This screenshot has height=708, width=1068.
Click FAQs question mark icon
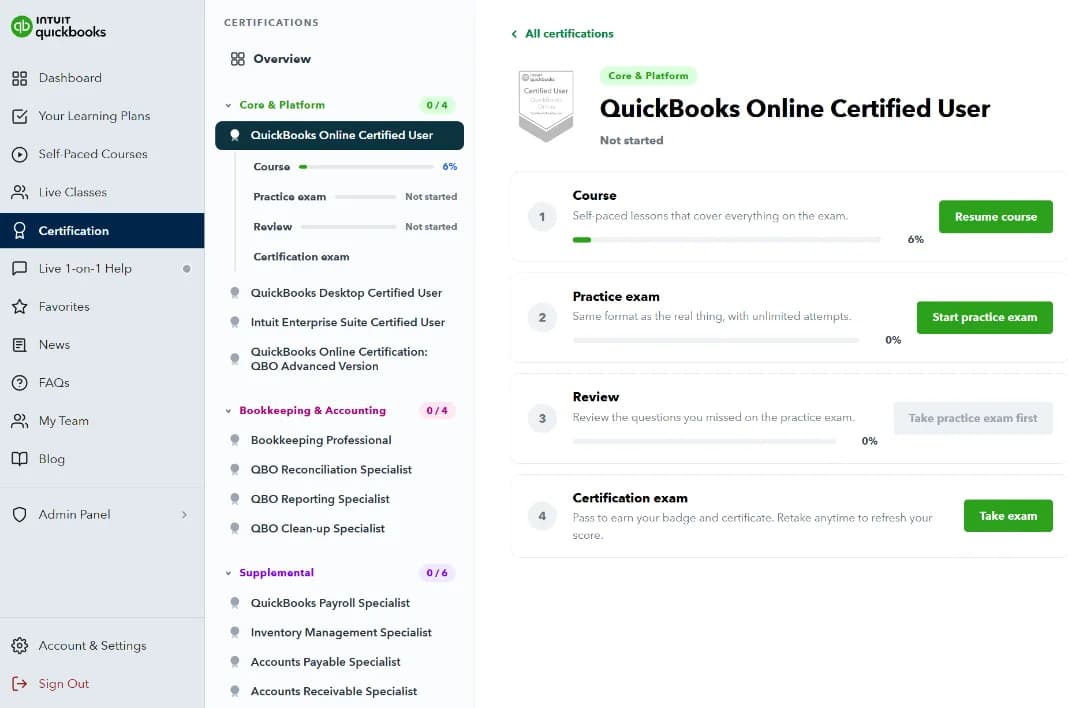coord(20,383)
